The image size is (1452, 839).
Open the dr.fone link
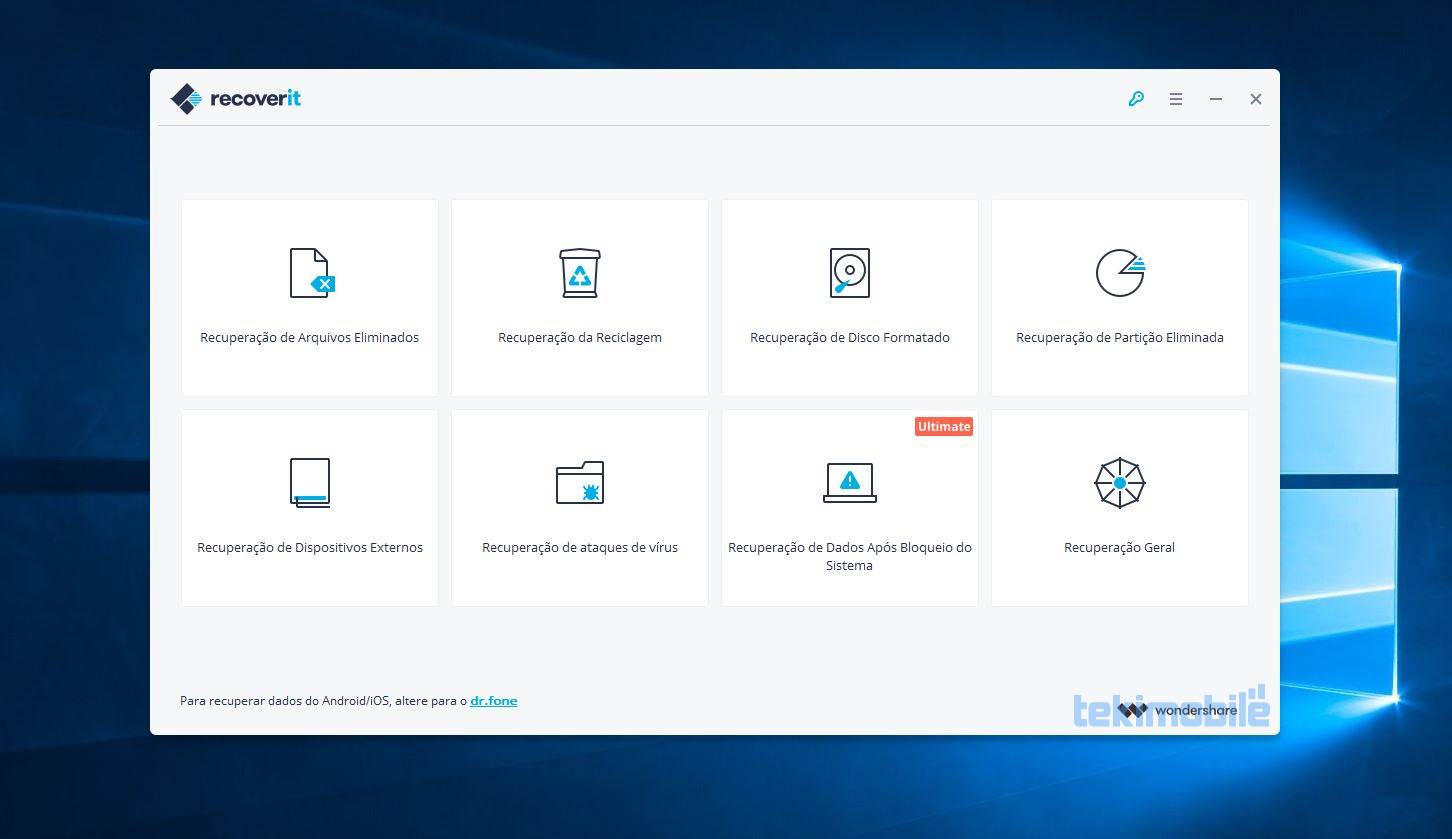coord(494,701)
